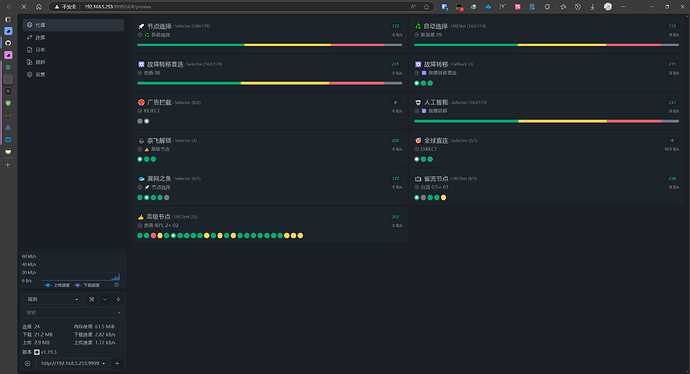Test latency via 202 badge of 奈飞解锁

pyautogui.click(x=395, y=141)
